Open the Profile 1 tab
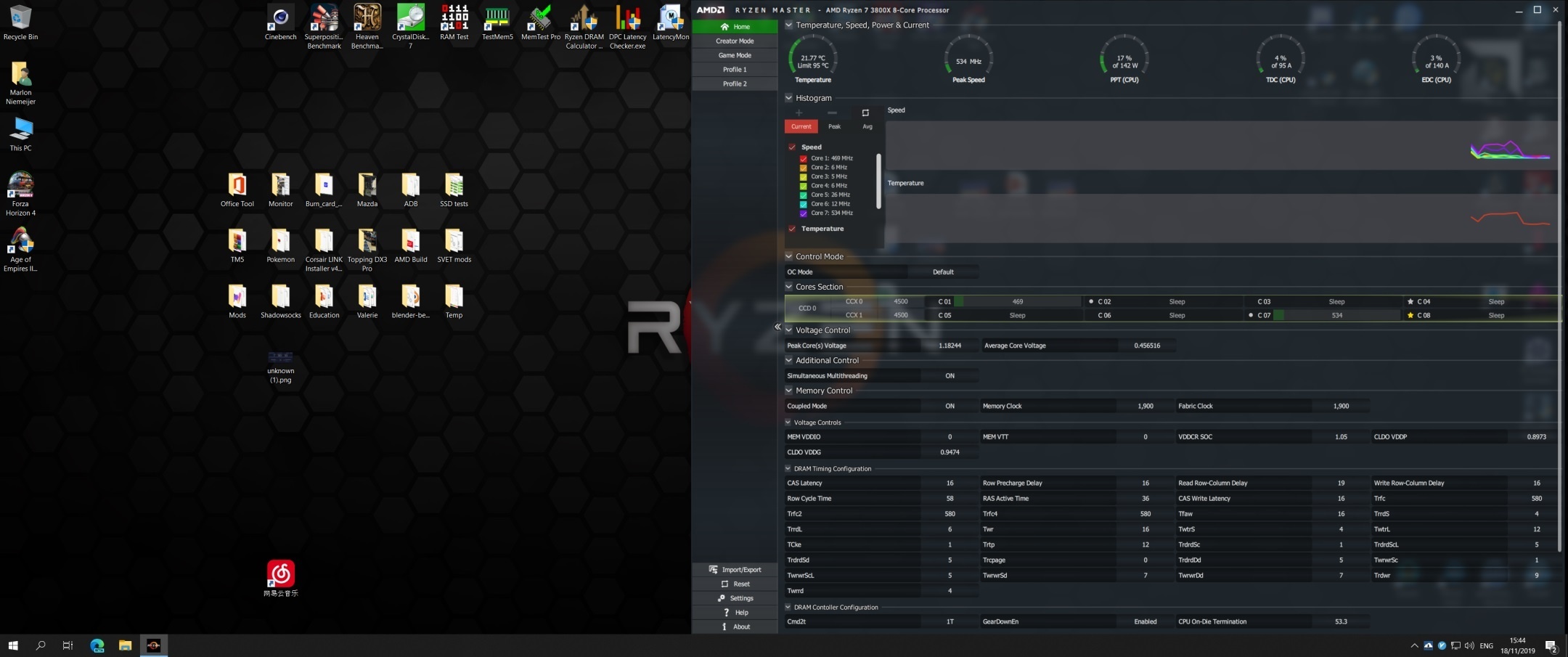Image resolution: width=1568 pixels, height=657 pixels. click(735, 70)
